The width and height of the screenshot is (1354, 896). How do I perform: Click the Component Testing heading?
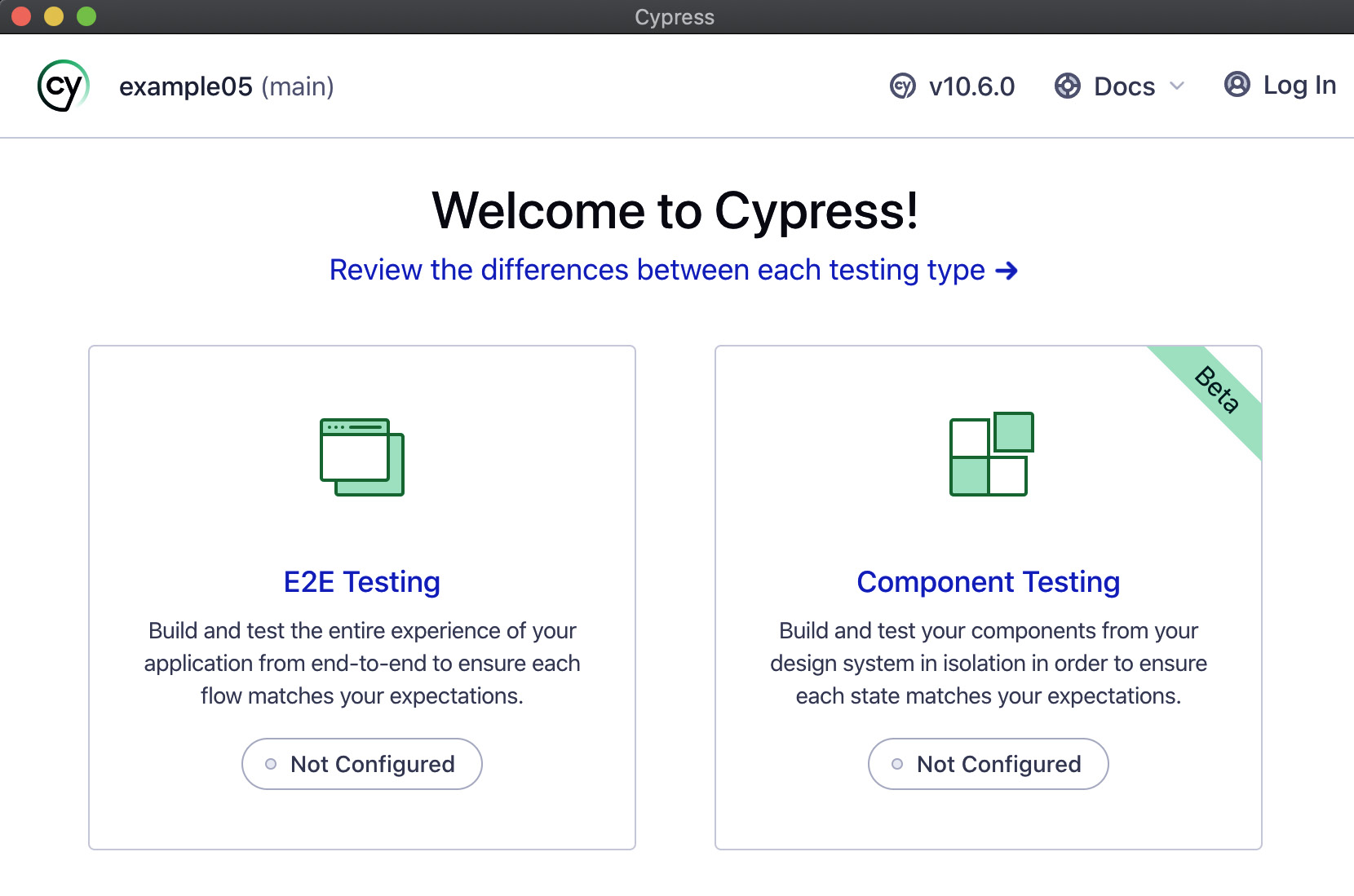(988, 581)
